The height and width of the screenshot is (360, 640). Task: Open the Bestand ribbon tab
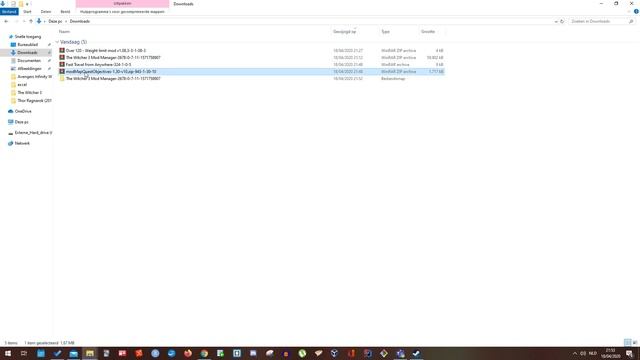click(9, 12)
